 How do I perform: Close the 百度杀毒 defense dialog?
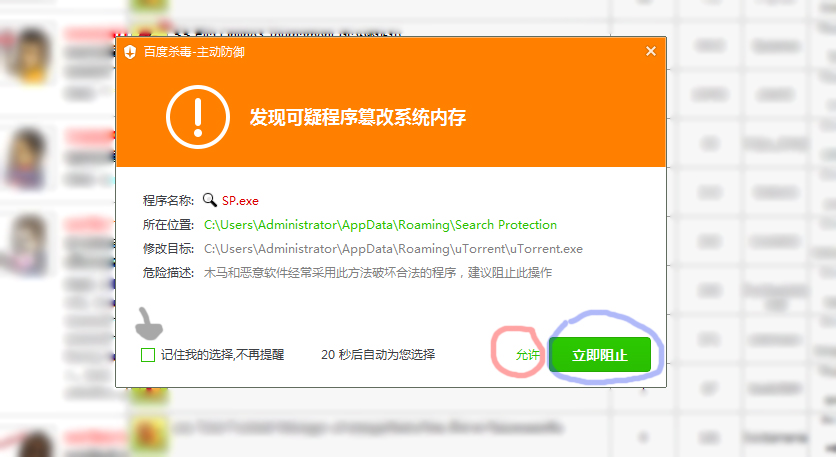click(650, 51)
